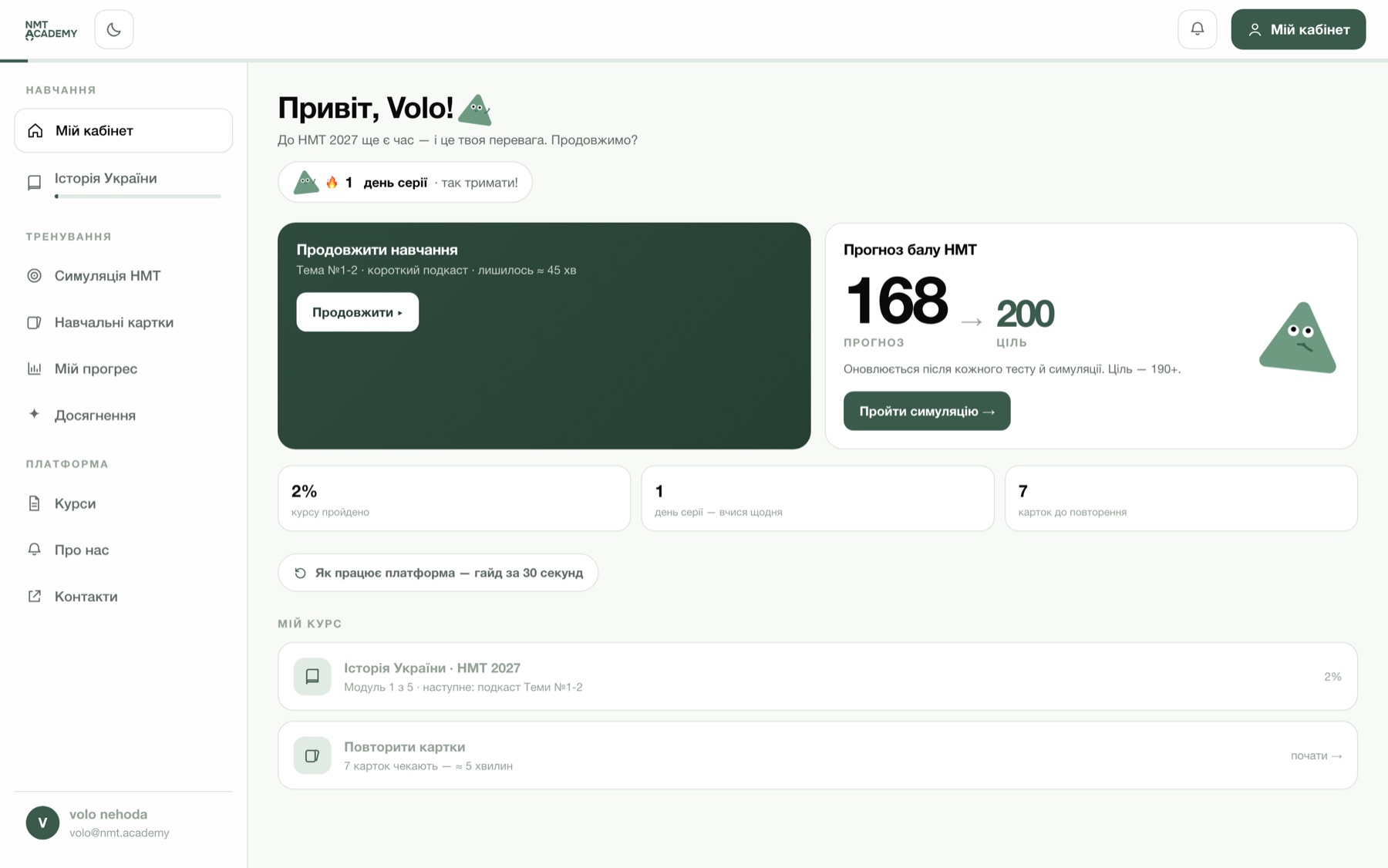Open Навчальні картки cards icon in sidebar

click(34, 322)
